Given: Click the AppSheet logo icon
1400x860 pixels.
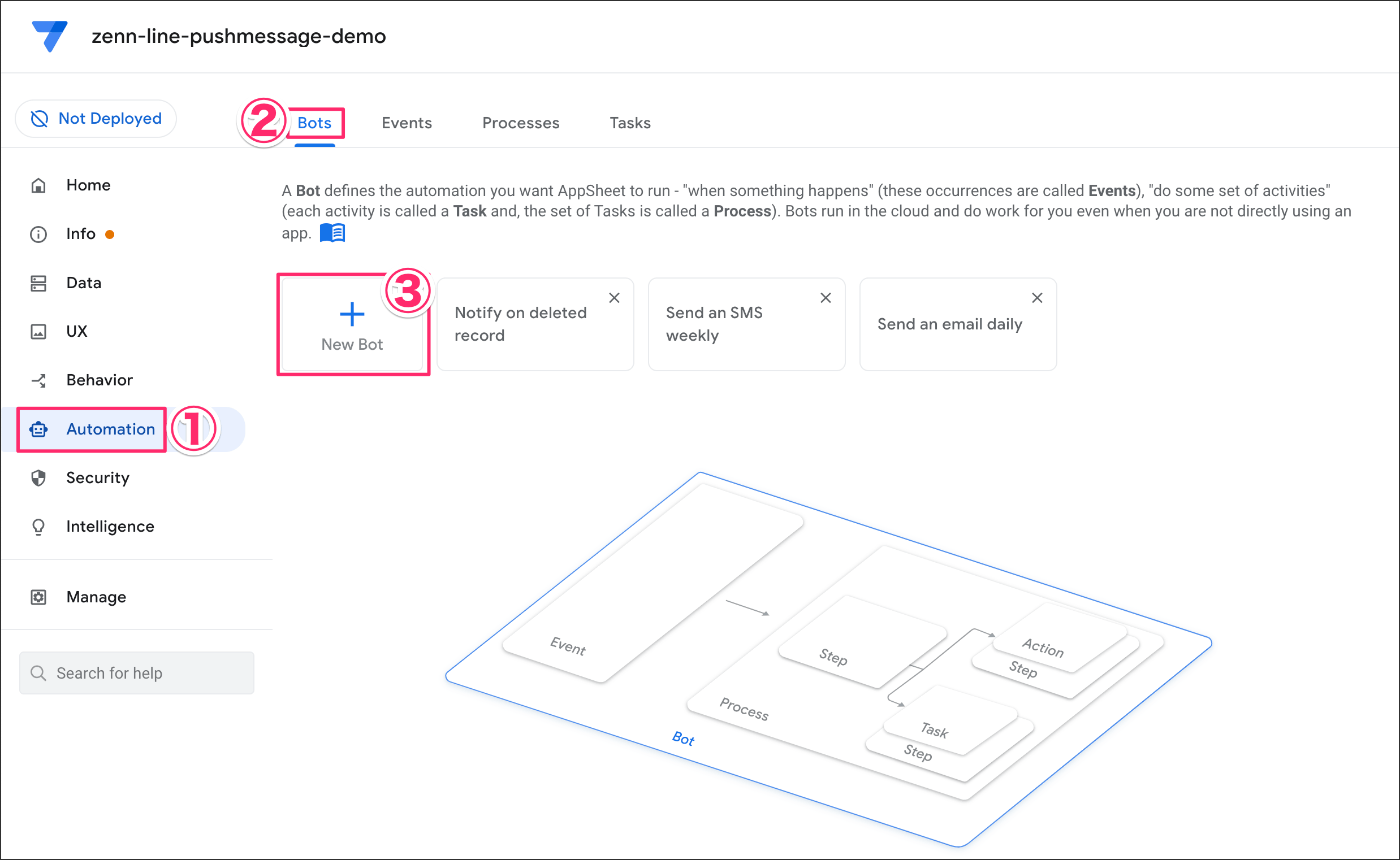Looking at the screenshot, I should 49,36.
